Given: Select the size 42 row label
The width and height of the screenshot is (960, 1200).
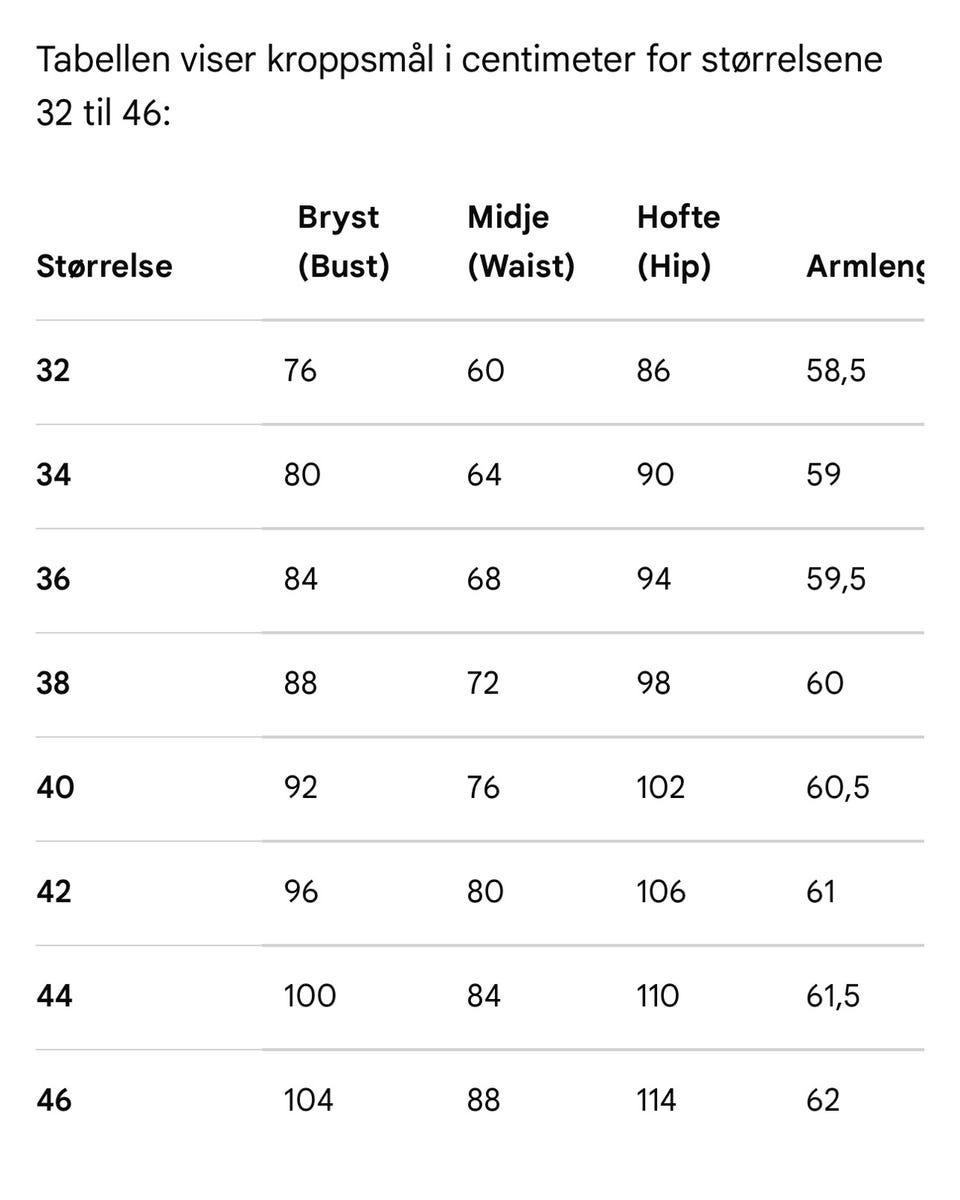Looking at the screenshot, I should pyautogui.click(x=54, y=891).
